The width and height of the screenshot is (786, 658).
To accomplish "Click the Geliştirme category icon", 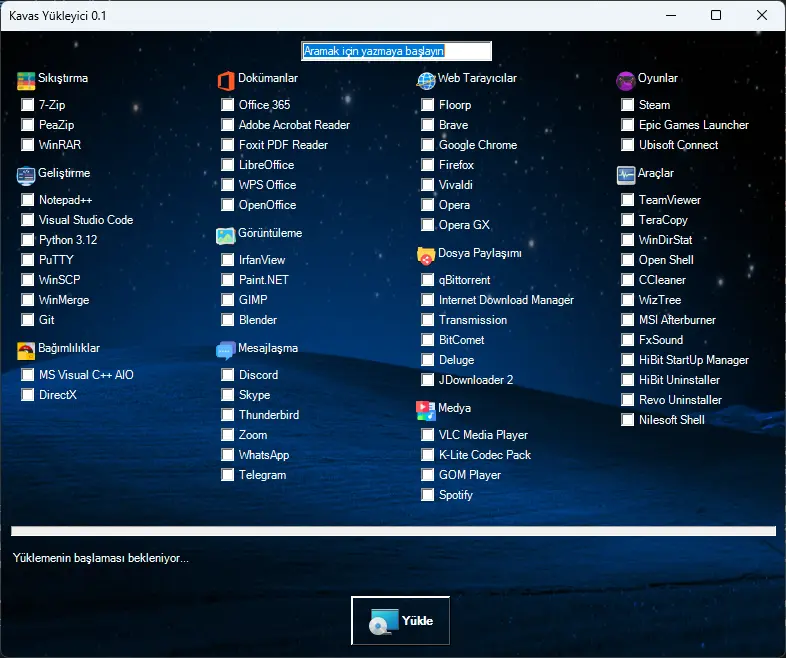I will 26,175.
